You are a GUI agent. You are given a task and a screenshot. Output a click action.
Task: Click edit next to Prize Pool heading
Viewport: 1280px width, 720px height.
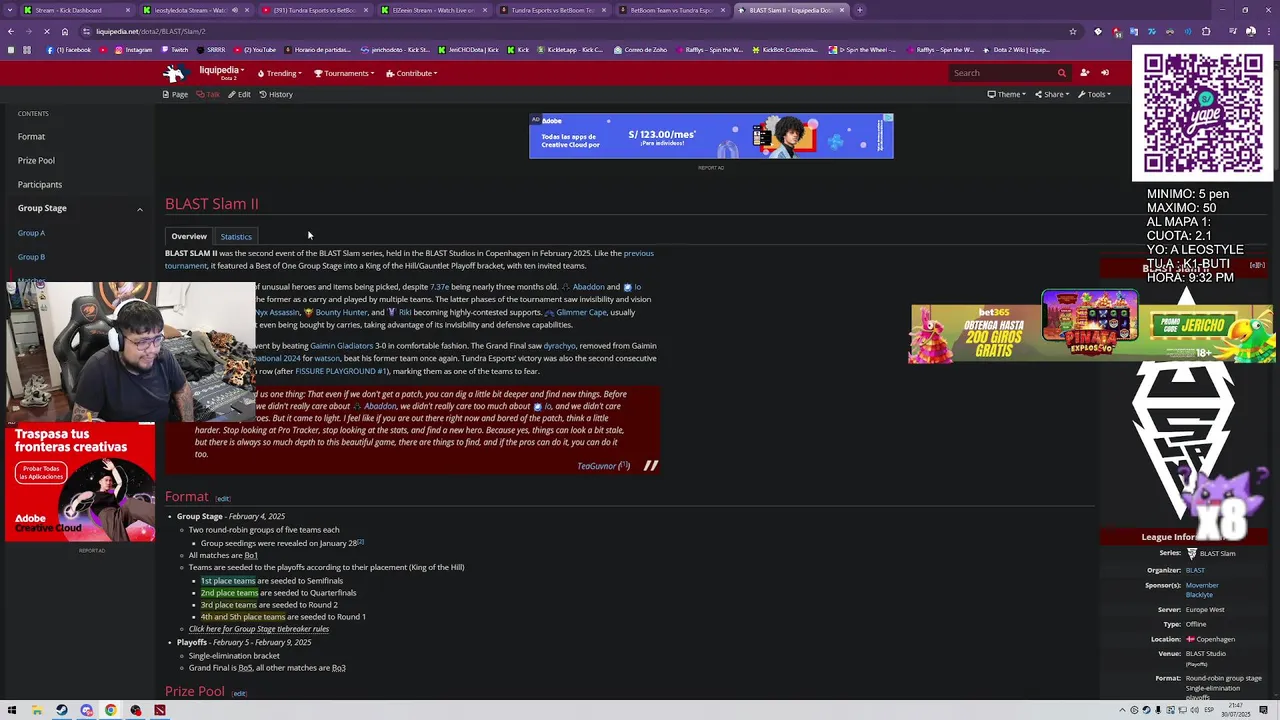239,693
